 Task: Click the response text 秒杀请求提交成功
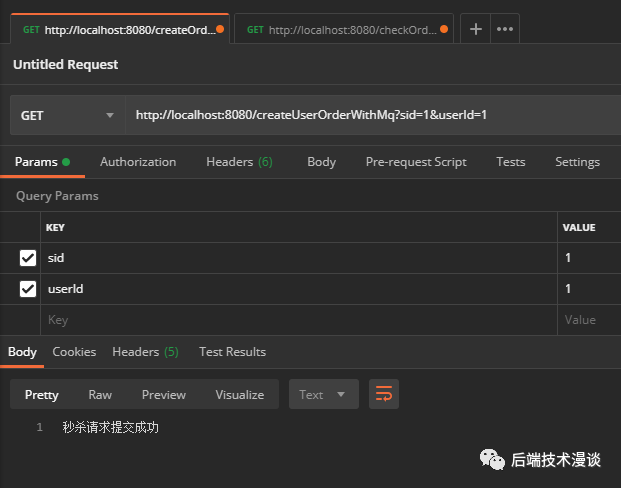(110, 427)
